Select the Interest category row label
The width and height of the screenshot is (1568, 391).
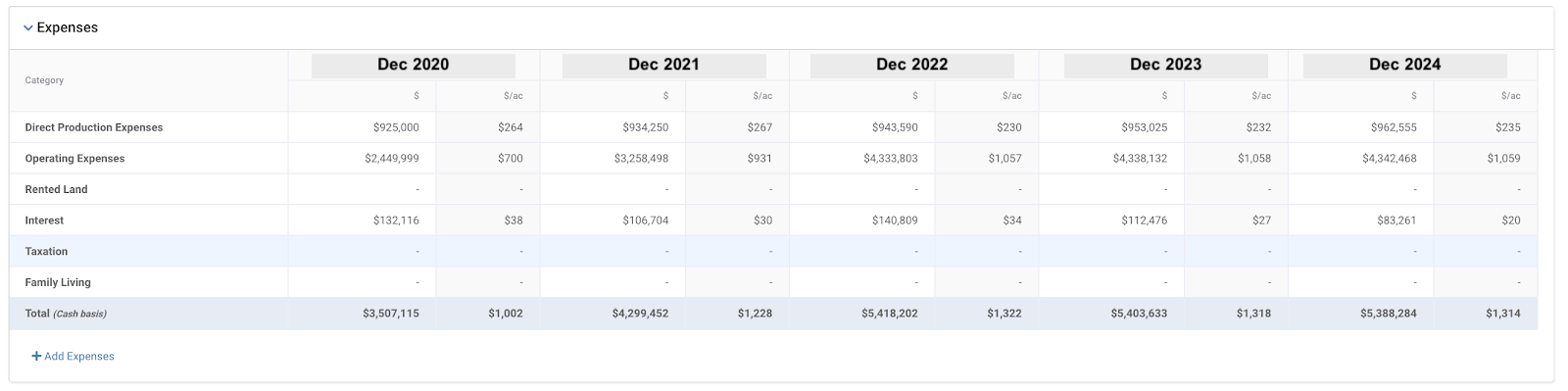pos(45,220)
